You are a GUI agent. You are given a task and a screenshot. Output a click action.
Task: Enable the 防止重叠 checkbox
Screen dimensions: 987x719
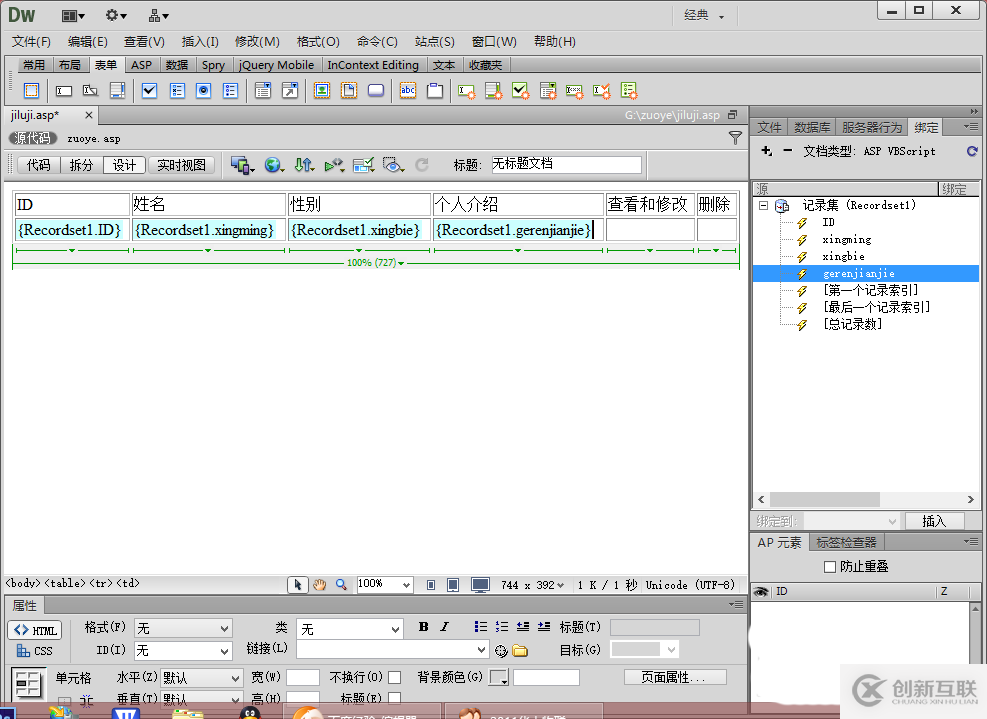(830, 567)
